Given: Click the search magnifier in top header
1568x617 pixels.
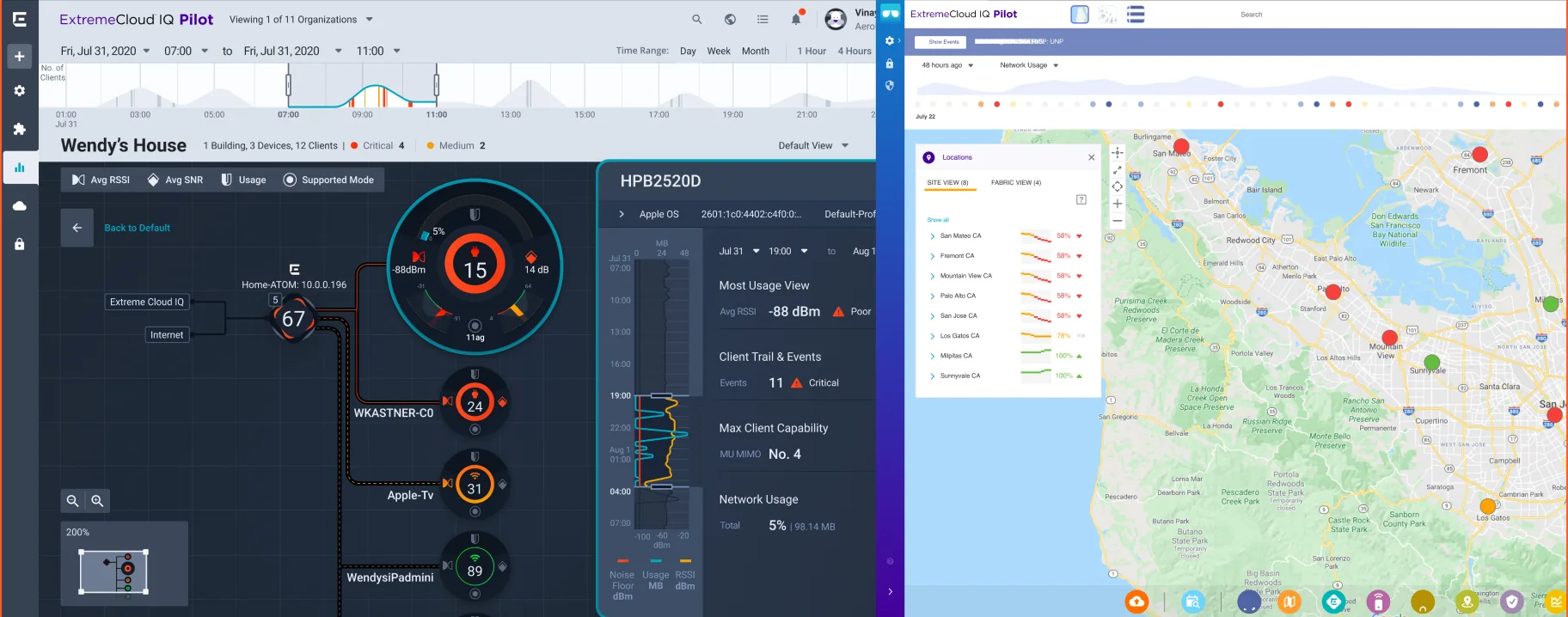Looking at the screenshot, I should coord(697,19).
